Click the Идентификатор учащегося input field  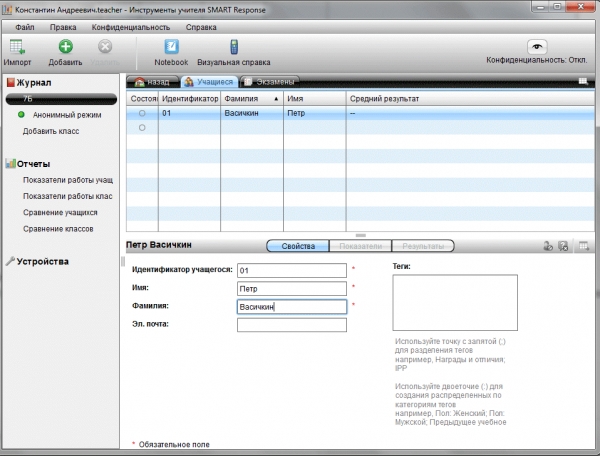click(292, 270)
